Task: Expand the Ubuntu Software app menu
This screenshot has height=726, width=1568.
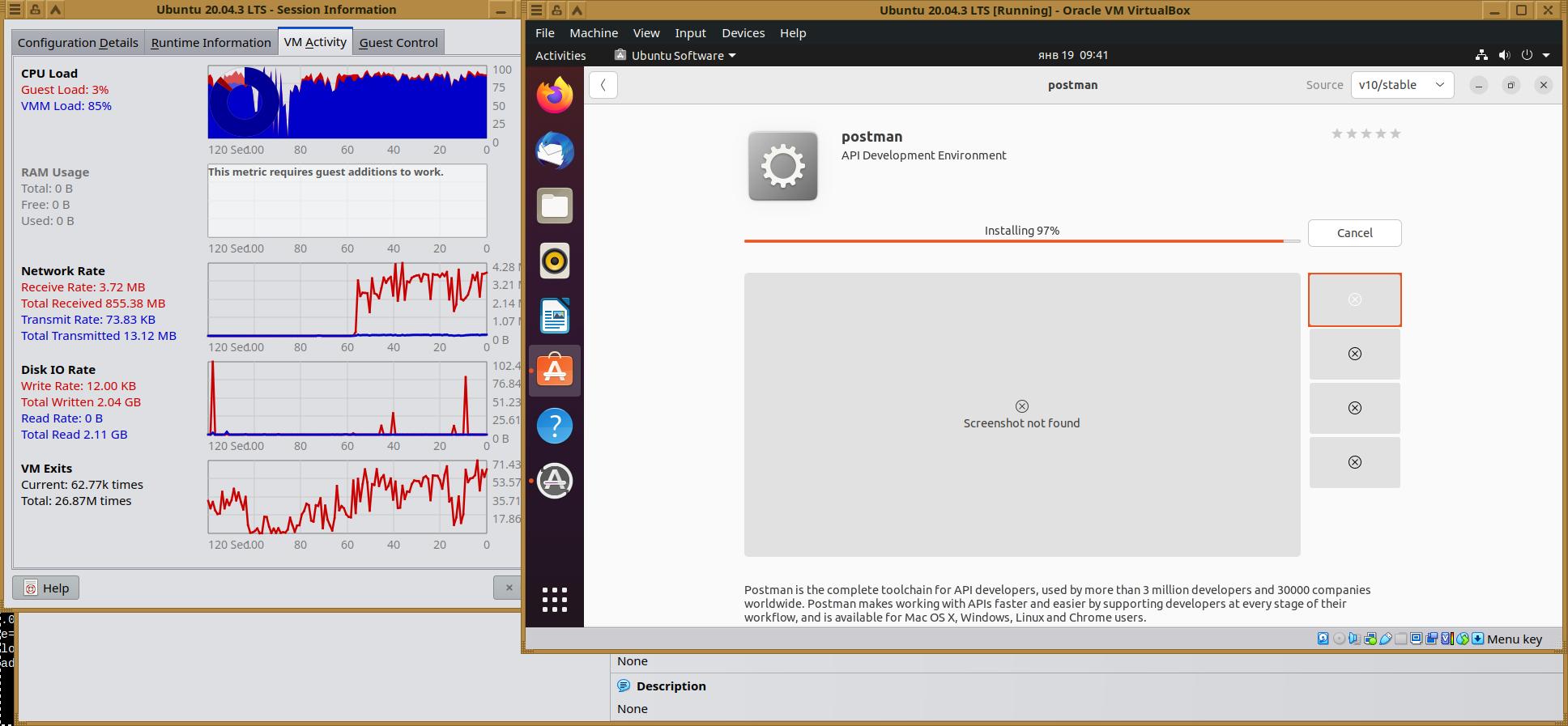Action: [675, 55]
